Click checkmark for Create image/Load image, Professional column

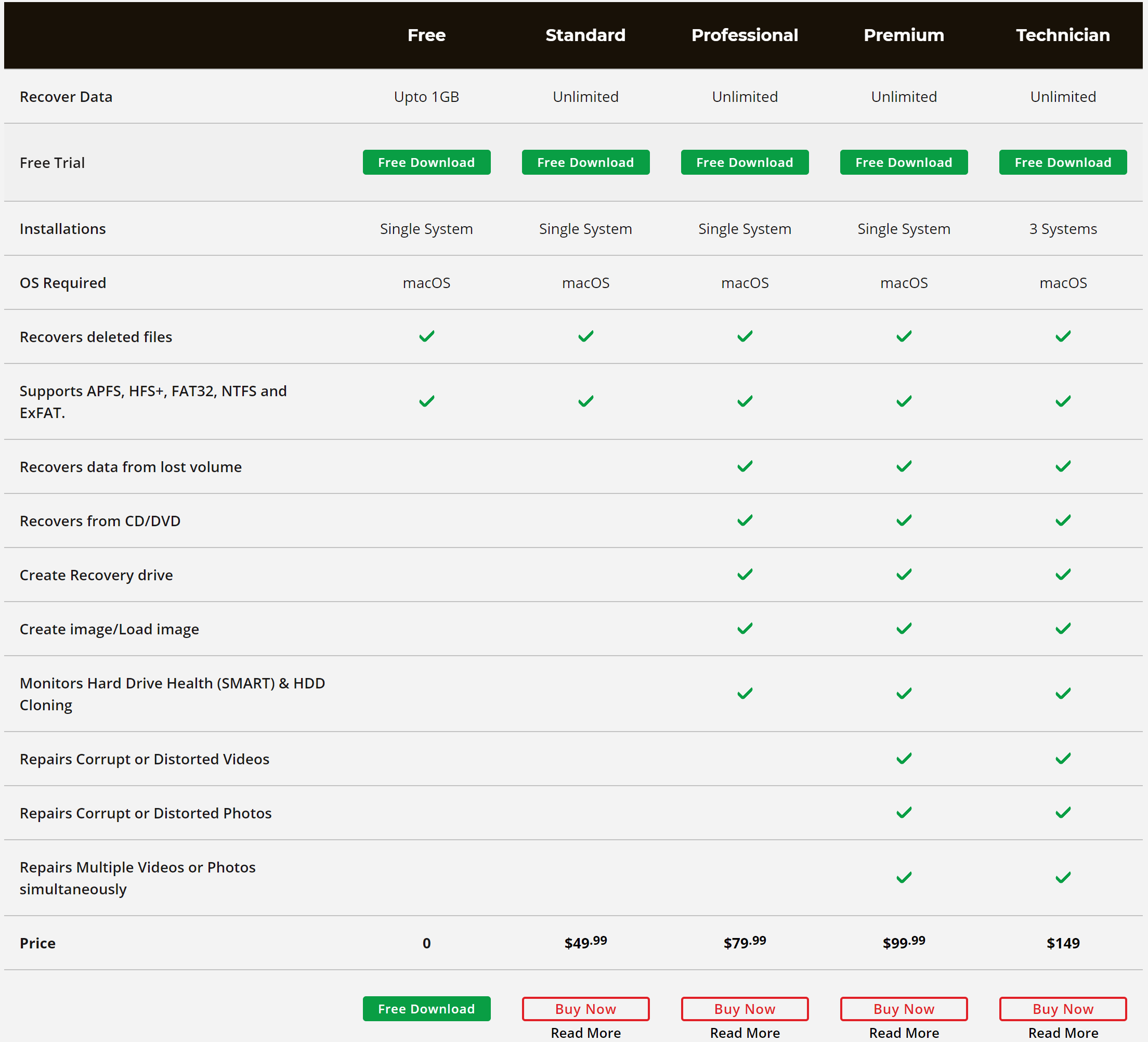point(745,629)
